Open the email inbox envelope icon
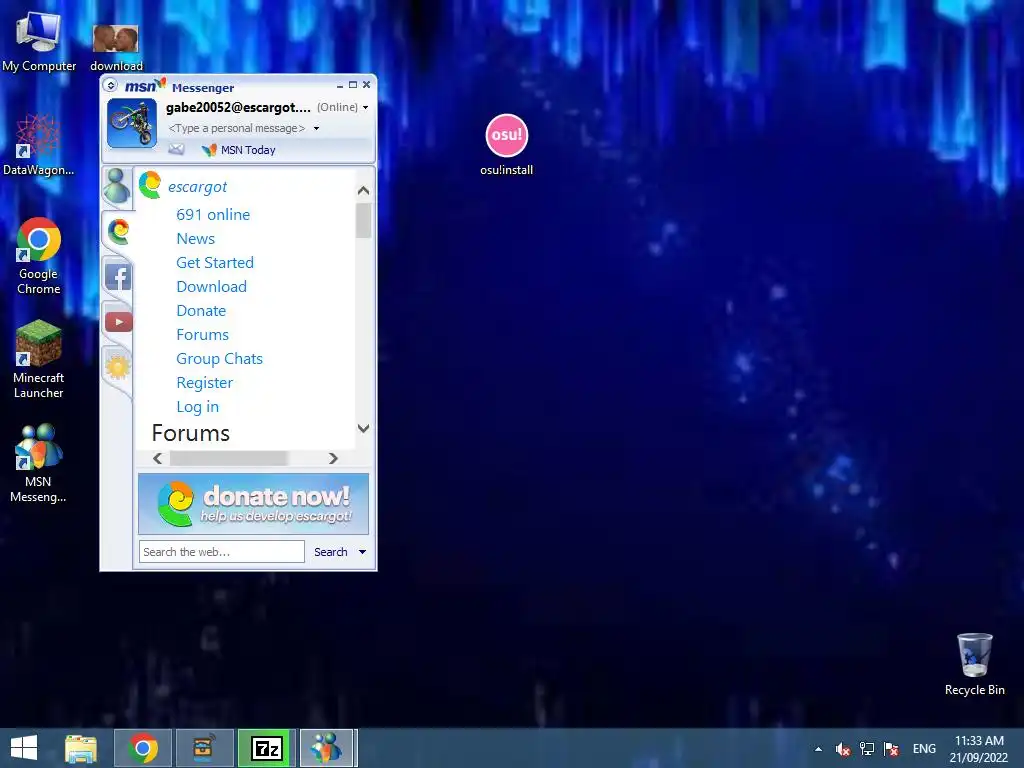This screenshot has width=1024, height=768. point(176,150)
